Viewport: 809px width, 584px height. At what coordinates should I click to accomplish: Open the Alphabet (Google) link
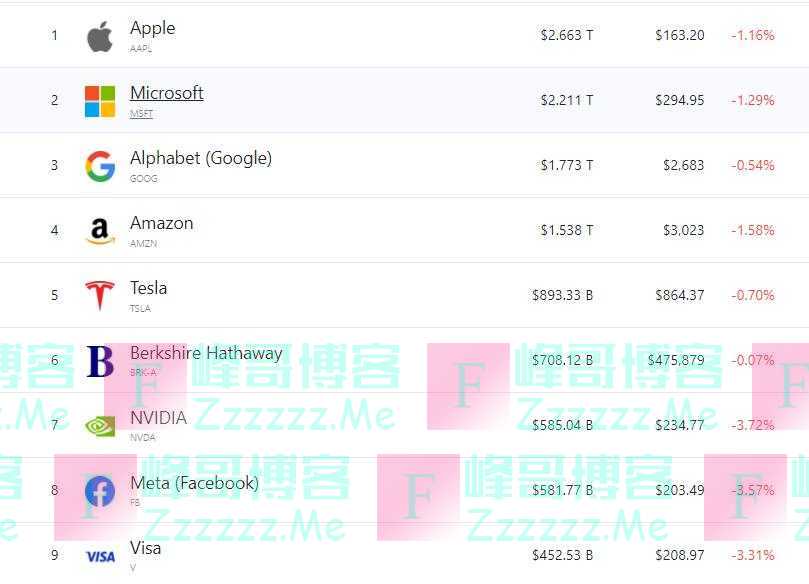[201, 158]
